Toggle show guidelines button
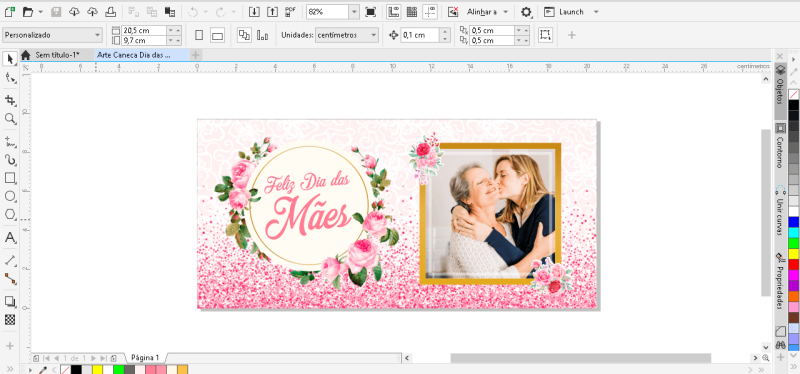The image size is (800, 374). [x=430, y=12]
